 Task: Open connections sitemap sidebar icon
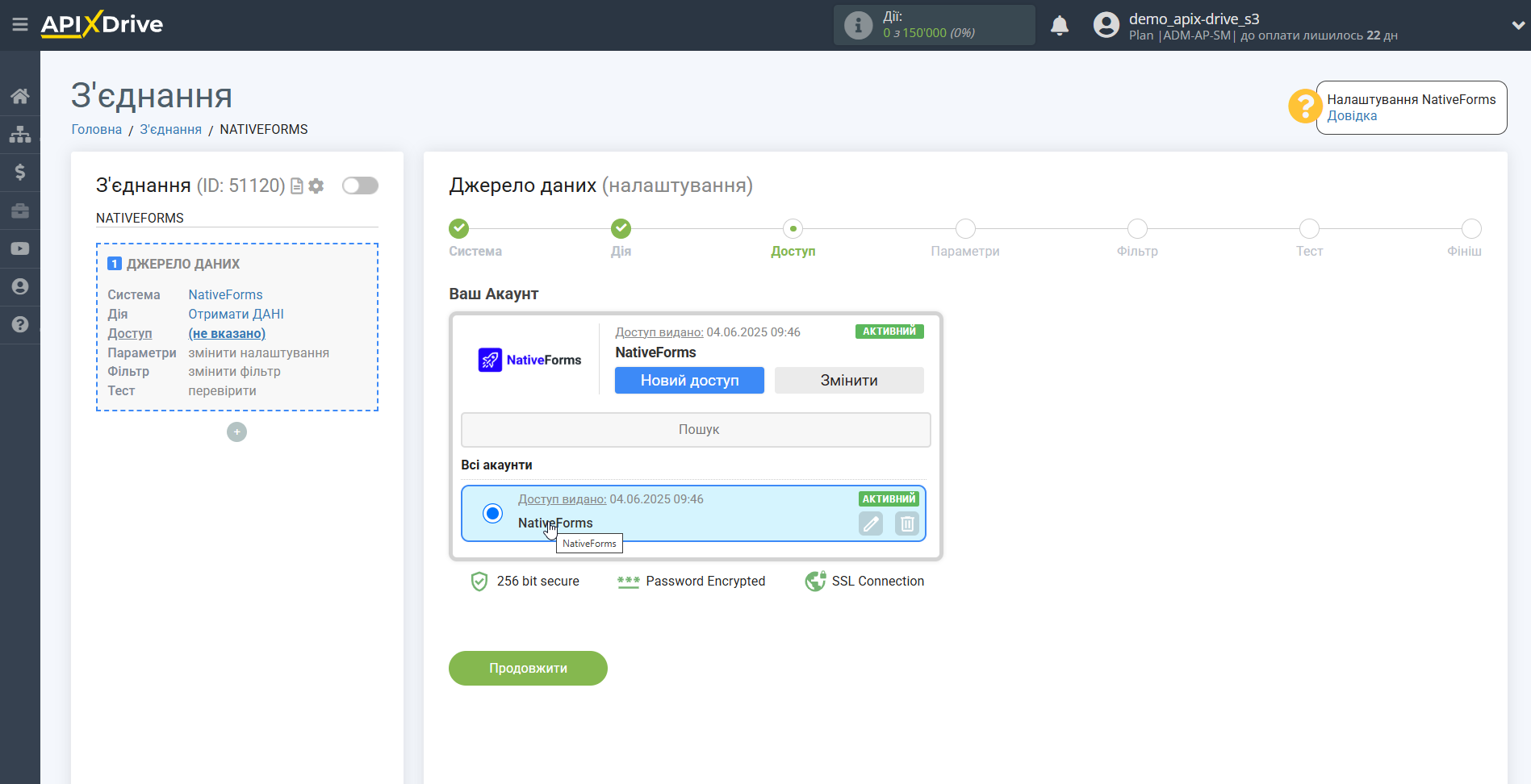(20, 134)
